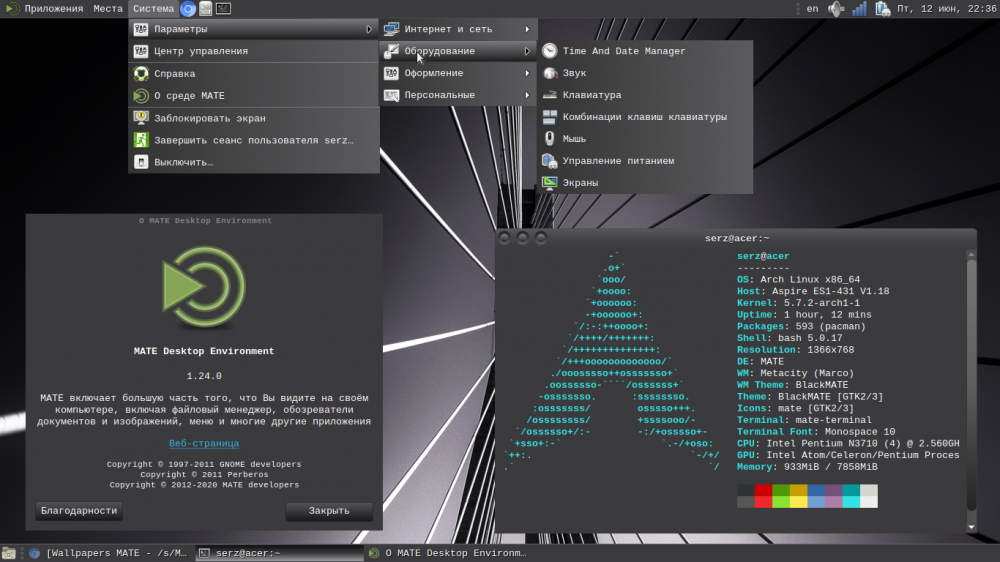Click the Kernel: 5.7.2-arch1-1 line
This screenshot has height=562, width=1000.
[x=798, y=303]
